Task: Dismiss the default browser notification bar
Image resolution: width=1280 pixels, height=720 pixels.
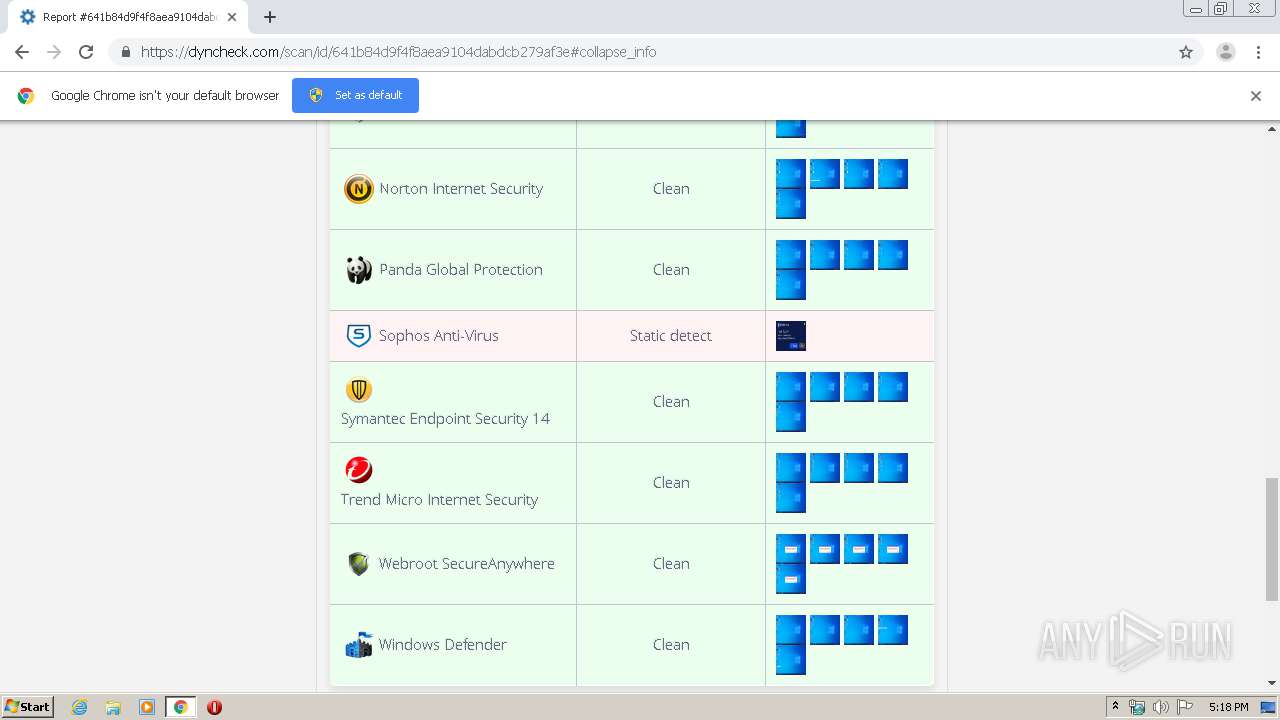Action: [1256, 96]
